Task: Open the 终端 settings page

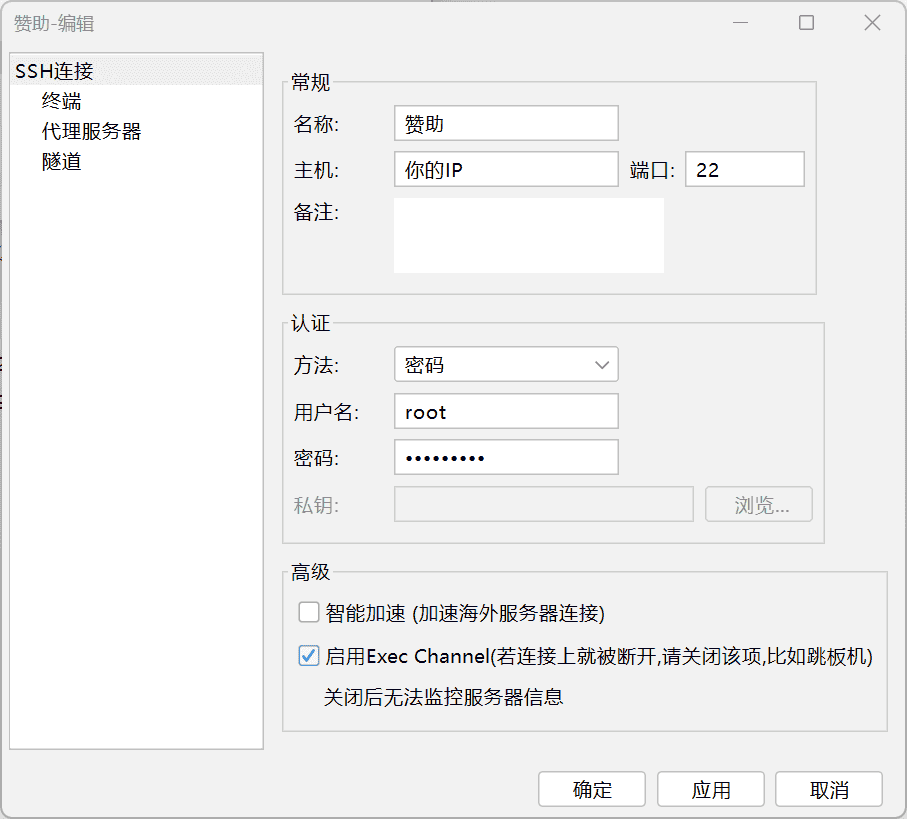Action: click(63, 100)
